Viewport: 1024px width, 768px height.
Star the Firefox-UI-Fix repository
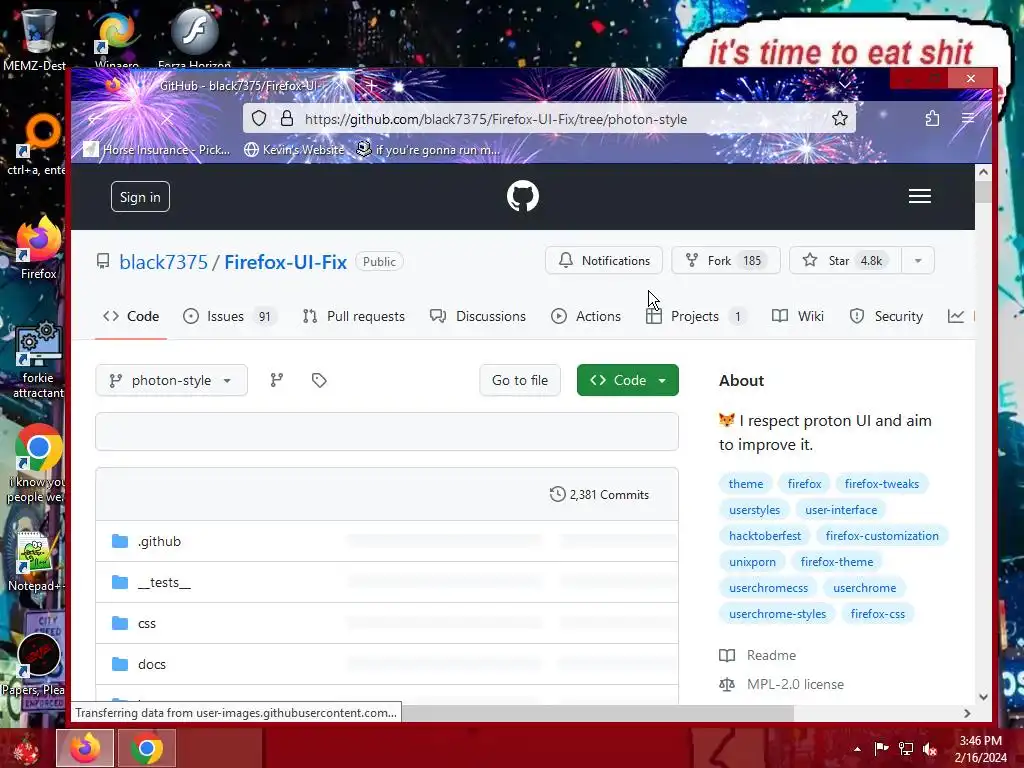[845, 261]
